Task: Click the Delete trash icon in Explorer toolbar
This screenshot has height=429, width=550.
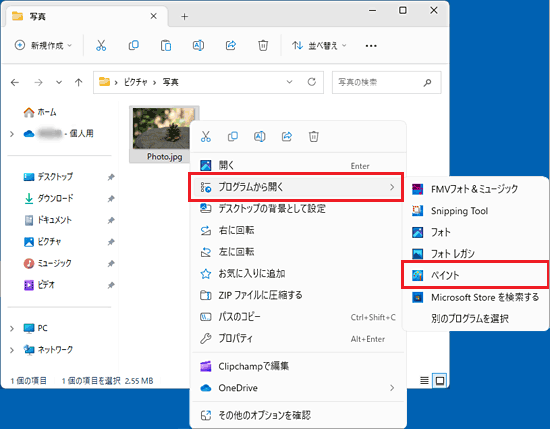Action: 263,46
